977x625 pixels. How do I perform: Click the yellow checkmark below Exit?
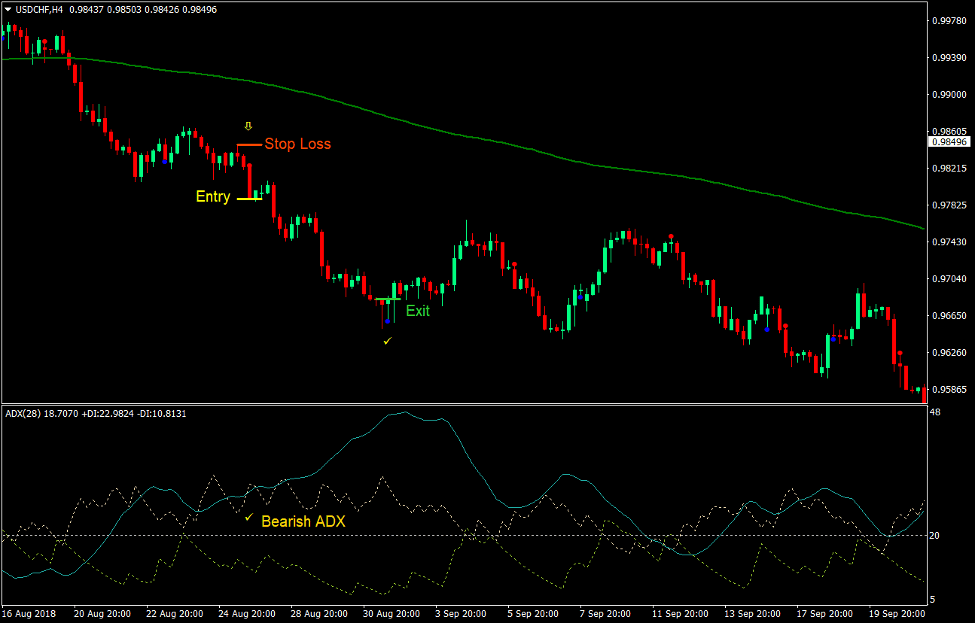388,341
